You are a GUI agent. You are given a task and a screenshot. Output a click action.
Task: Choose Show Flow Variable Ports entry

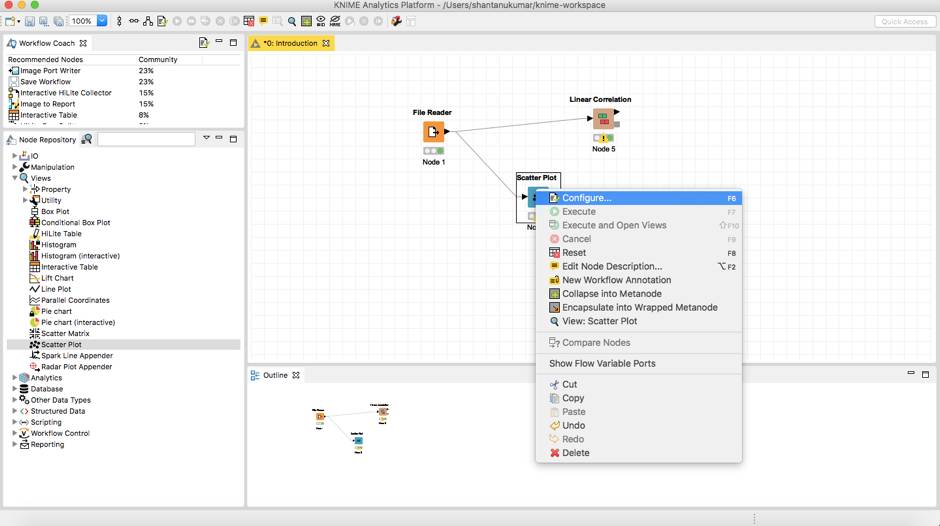[639, 363]
